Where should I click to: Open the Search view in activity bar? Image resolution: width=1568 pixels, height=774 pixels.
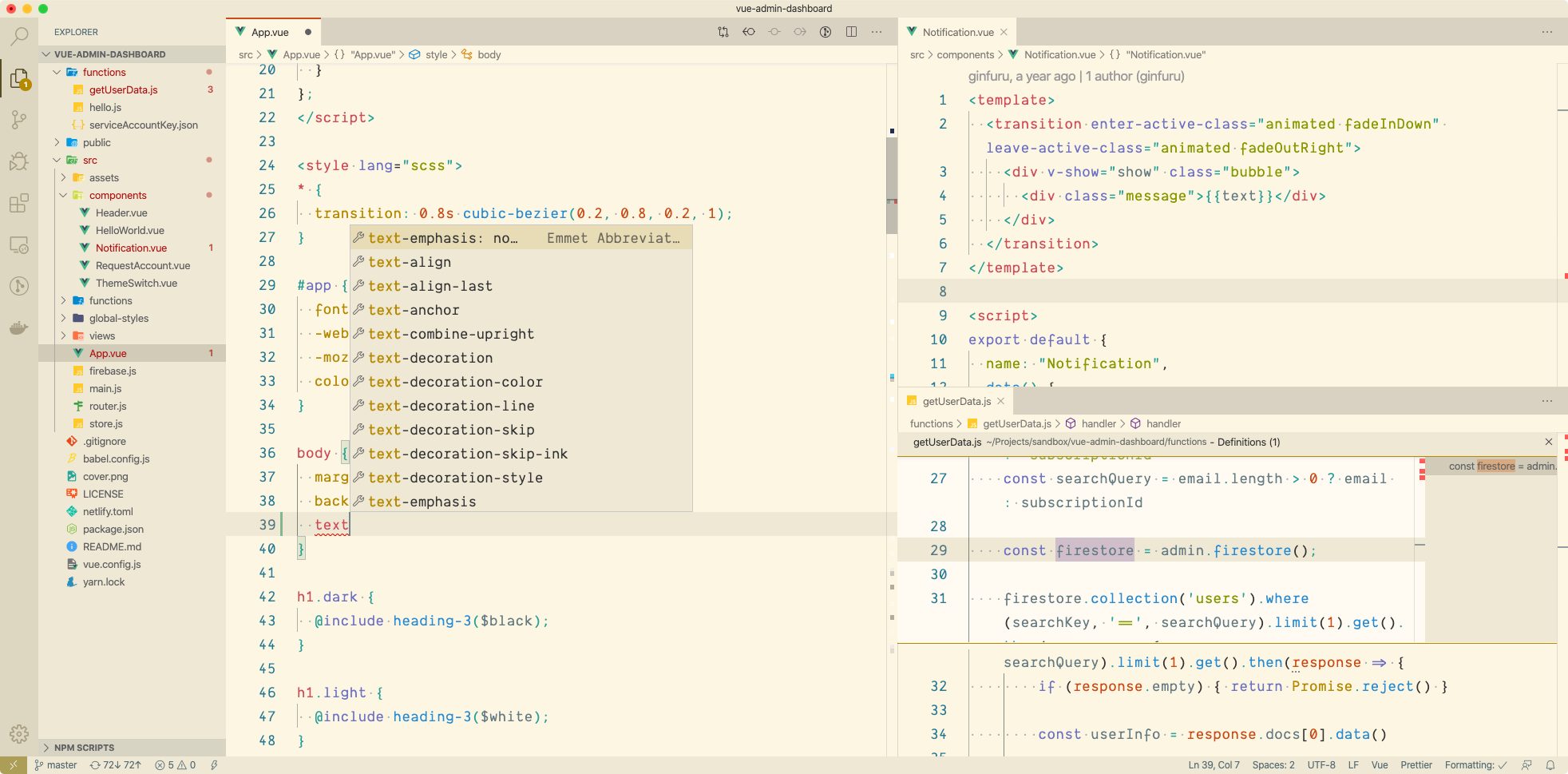click(x=19, y=36)
